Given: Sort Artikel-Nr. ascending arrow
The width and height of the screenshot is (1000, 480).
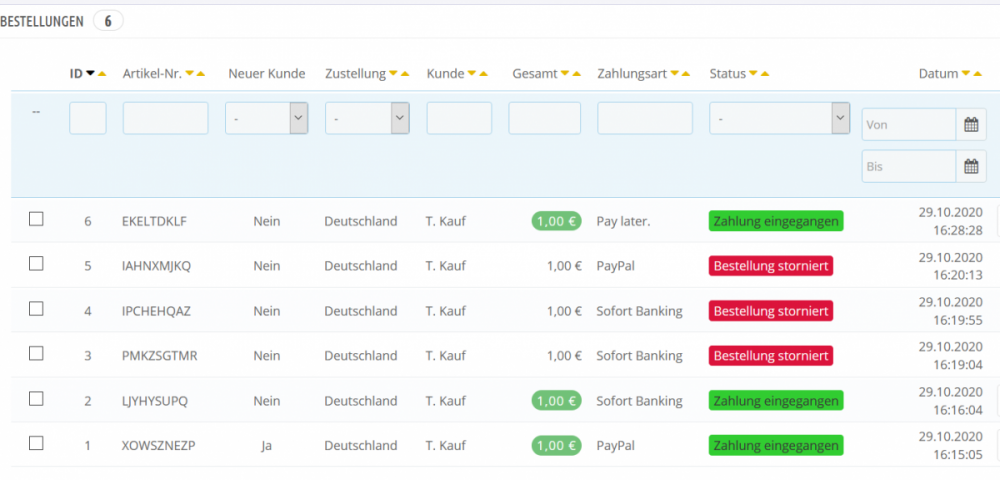Looking at the screenshot, I should click(201, 73).
